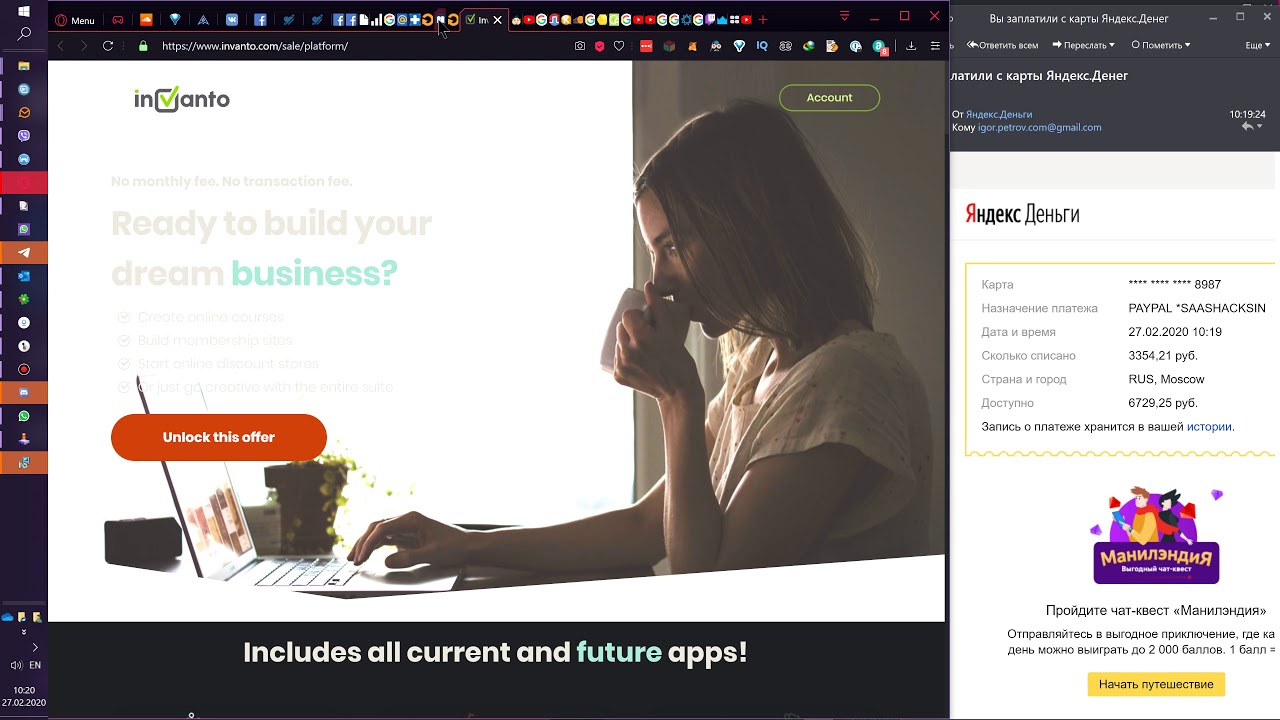This screenshot has width=1280, height=720.
Task: Open the IQ extension icon
Action: (x=762, y=46)
